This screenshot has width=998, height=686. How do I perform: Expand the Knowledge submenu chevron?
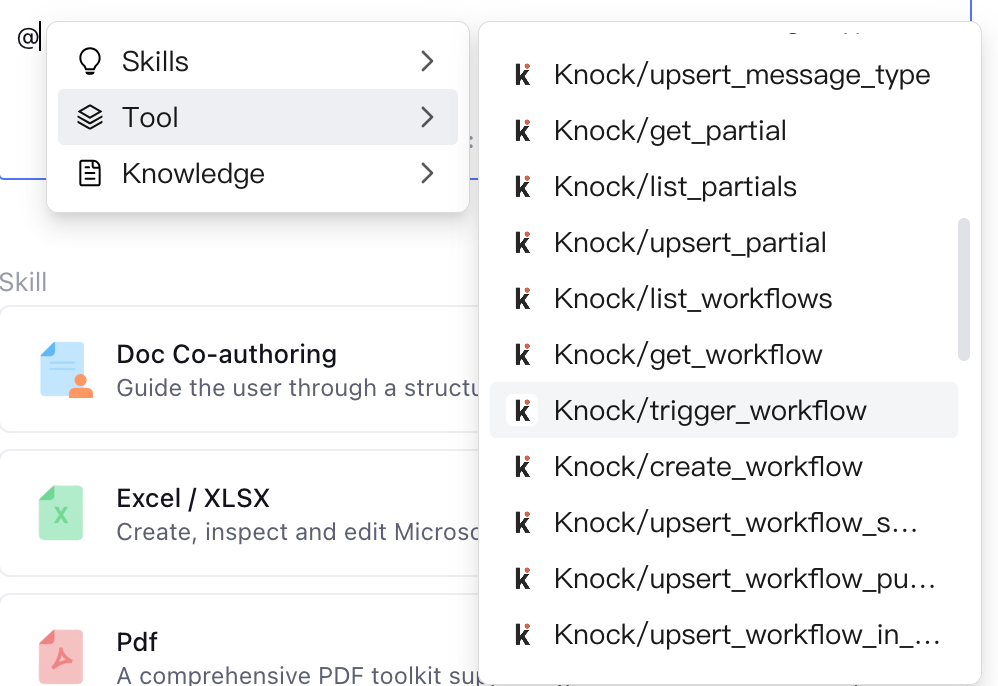[x=427, y=173]
